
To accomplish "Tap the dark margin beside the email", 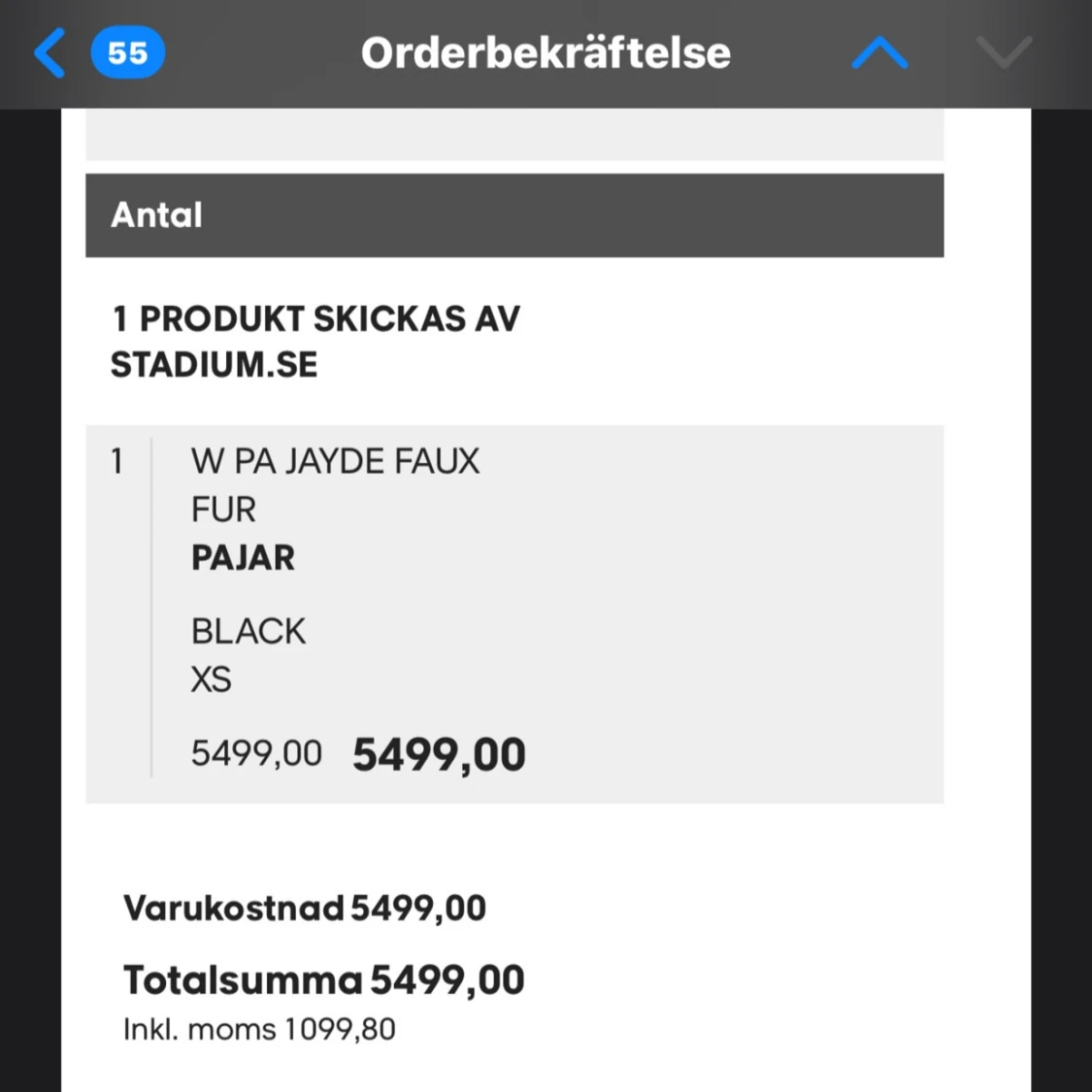I will click(x=29, y=582).
